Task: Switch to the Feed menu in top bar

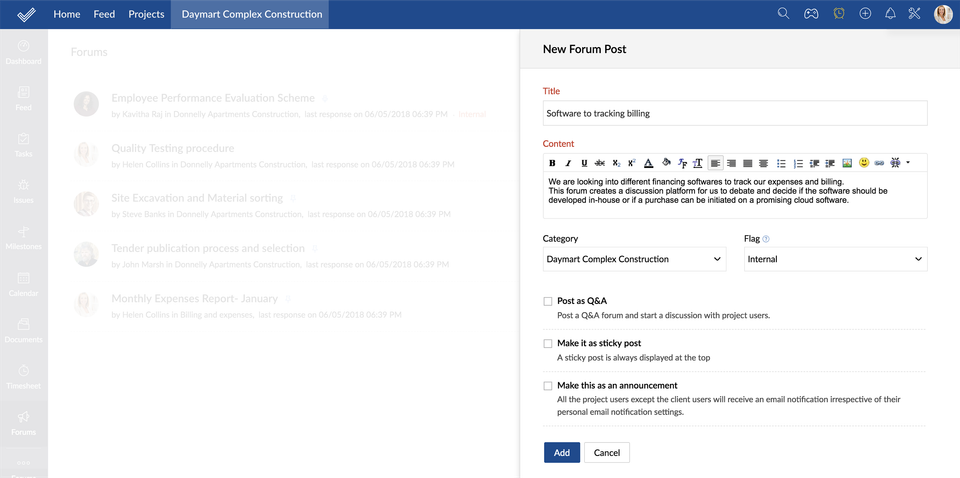Action: [x=104, y=14]
